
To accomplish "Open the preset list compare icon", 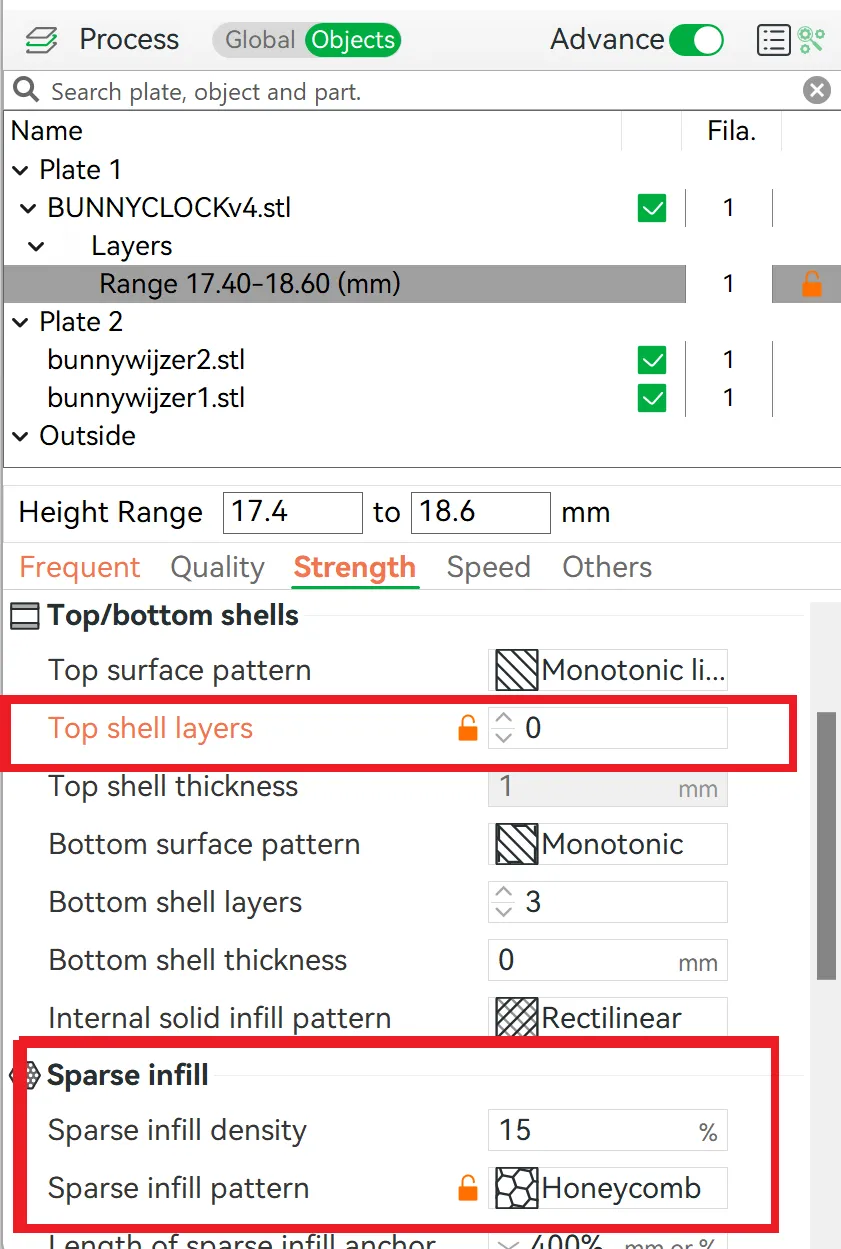I will [773, 40].
